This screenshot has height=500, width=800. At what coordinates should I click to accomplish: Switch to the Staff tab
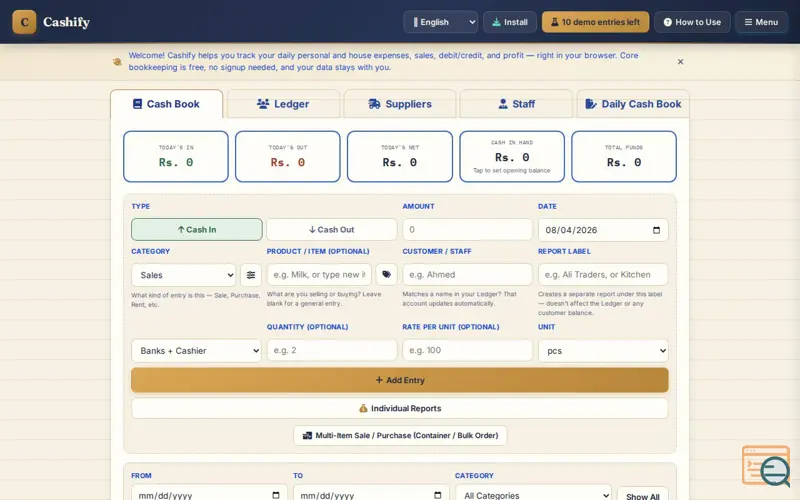[516, 104]
